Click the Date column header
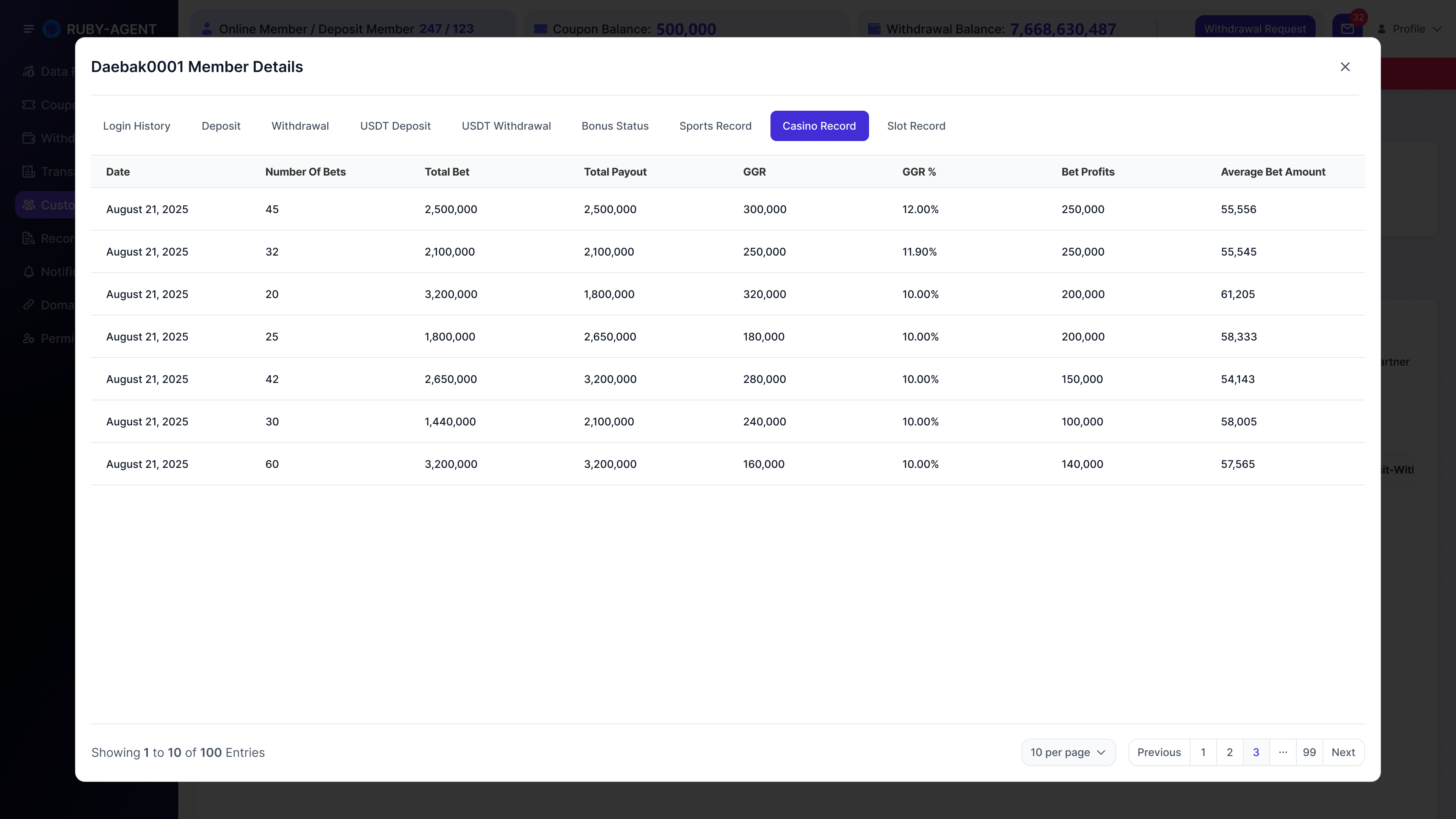 click(x=118, y=172)
